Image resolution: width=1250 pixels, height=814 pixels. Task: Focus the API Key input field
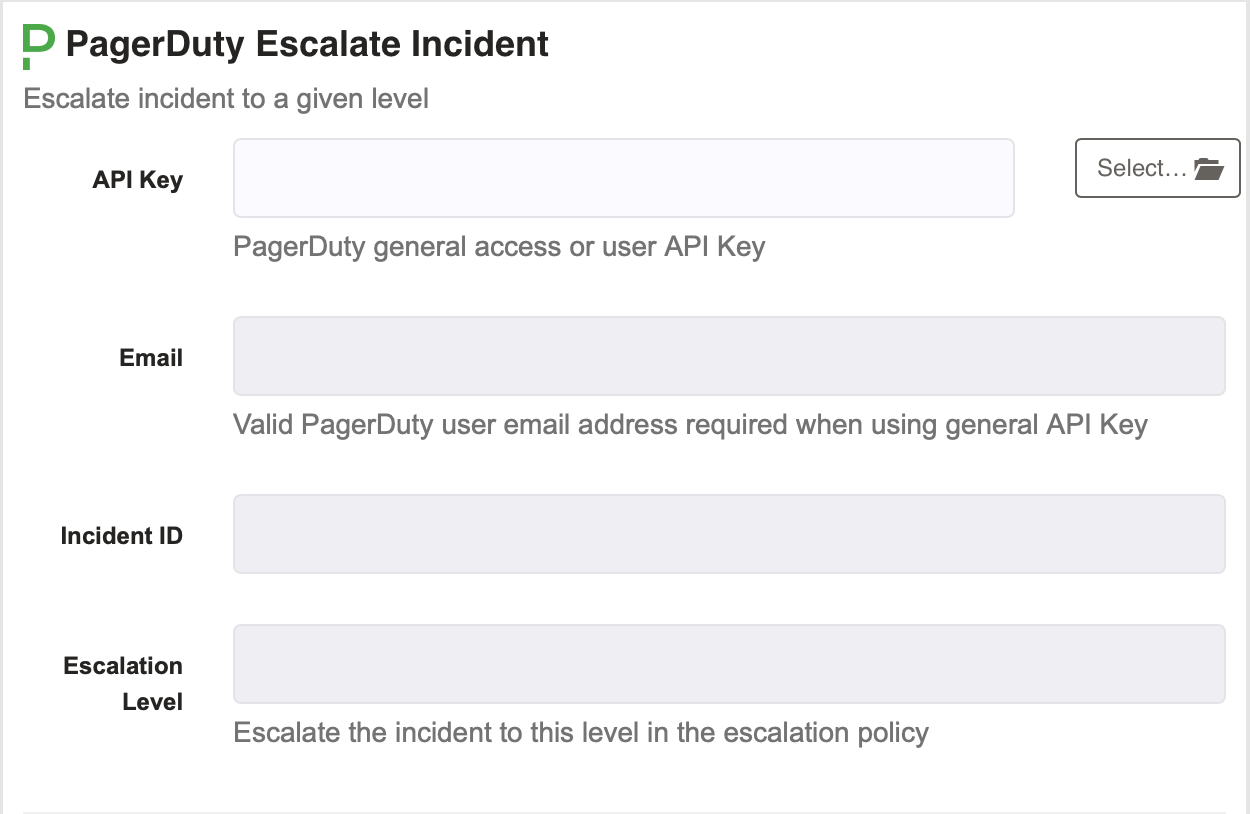tap(624, 178)
